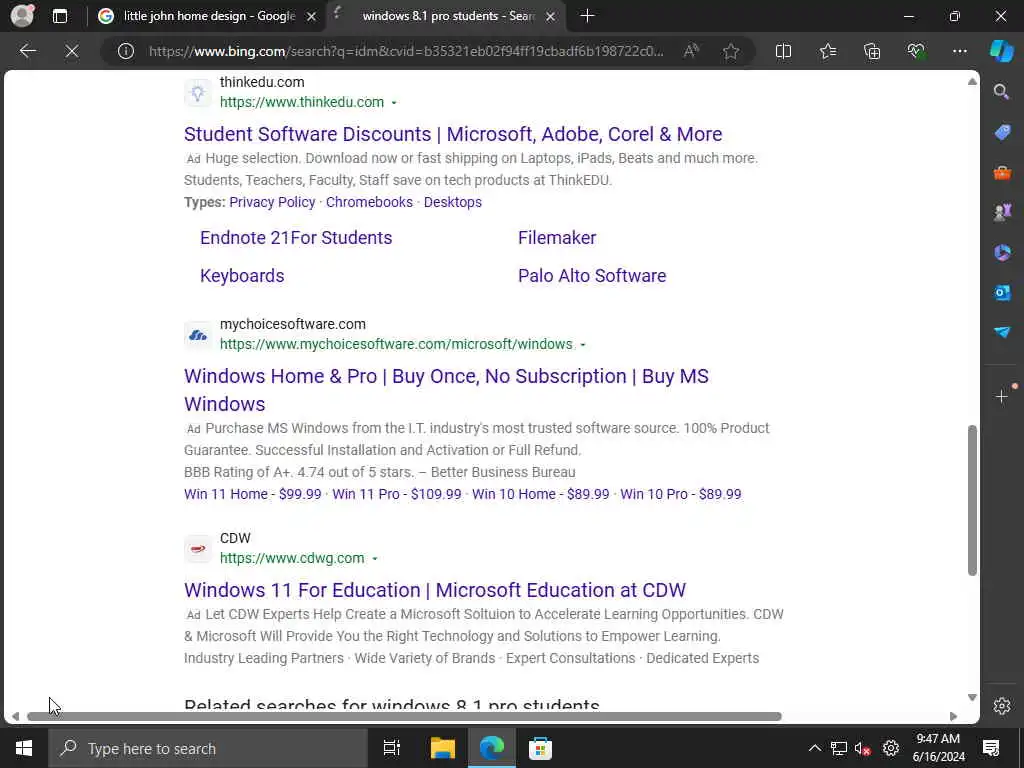The height and width of the screenshot is (768, 1024).
Task: Open https://www.thinkedu.com URL
Action: (302, 103)
